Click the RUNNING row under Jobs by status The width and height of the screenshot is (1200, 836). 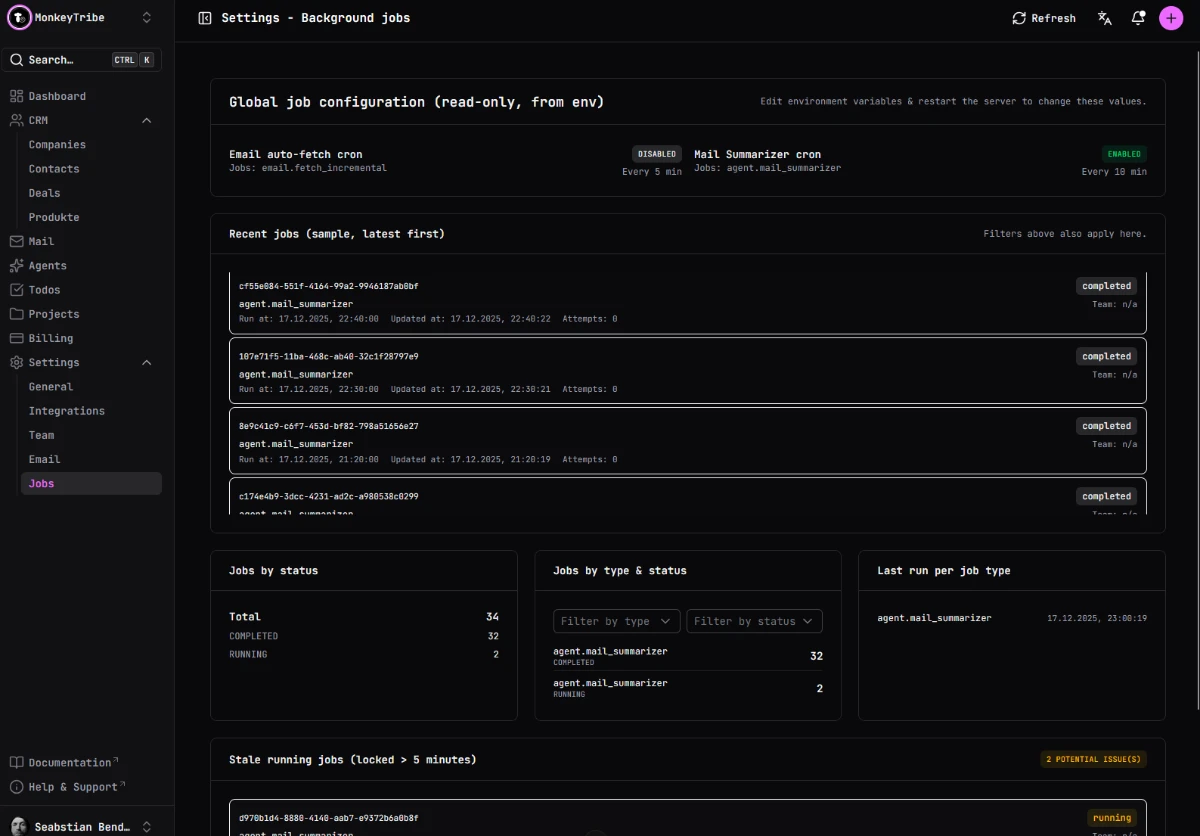click(x=364, y=654)
